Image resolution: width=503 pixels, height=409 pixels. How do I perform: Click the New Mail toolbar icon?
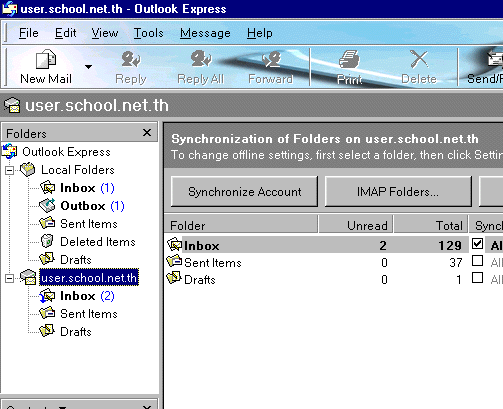[x=46, y=60]
